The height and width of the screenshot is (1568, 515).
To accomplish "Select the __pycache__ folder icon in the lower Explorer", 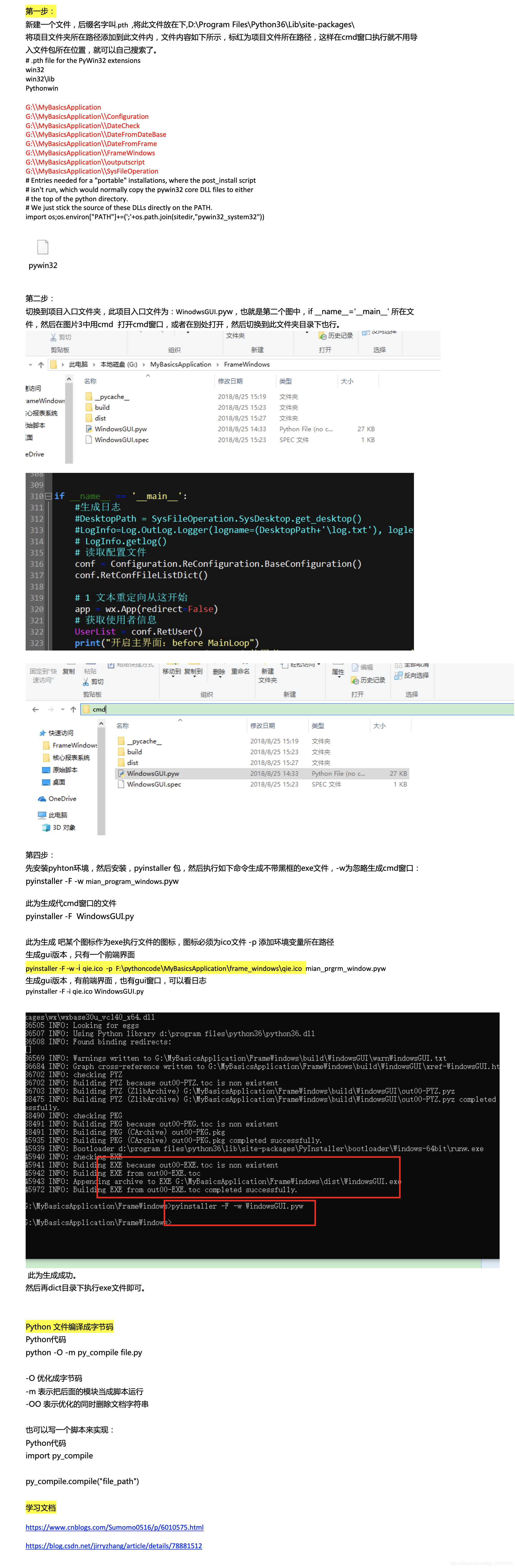I will [121, 741].
